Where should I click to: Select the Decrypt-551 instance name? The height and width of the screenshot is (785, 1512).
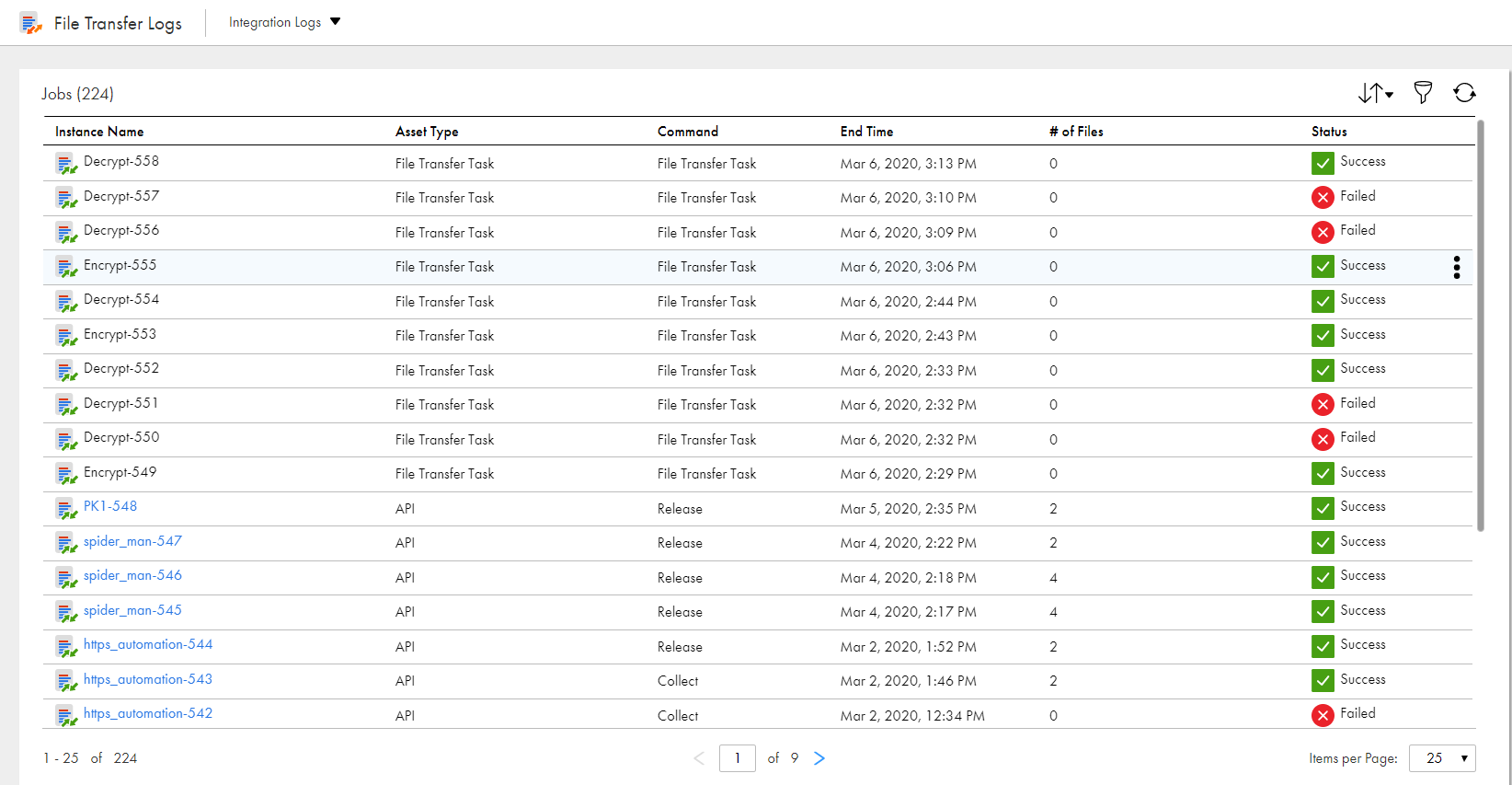click(120, 403)
